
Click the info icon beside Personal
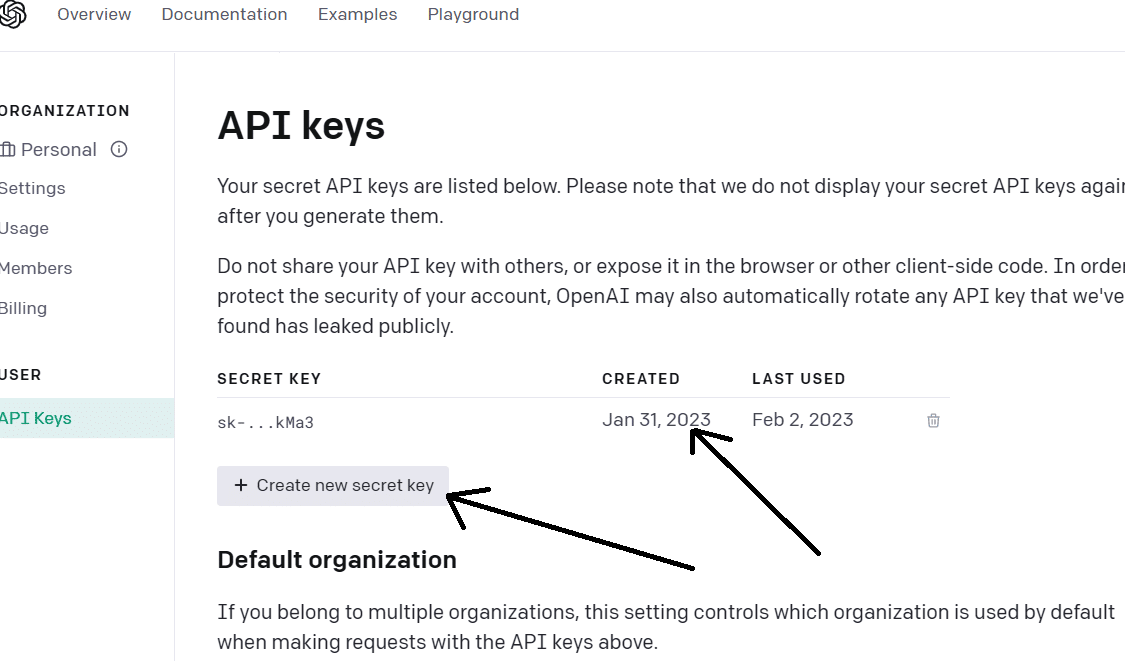[x=119, y=150]
